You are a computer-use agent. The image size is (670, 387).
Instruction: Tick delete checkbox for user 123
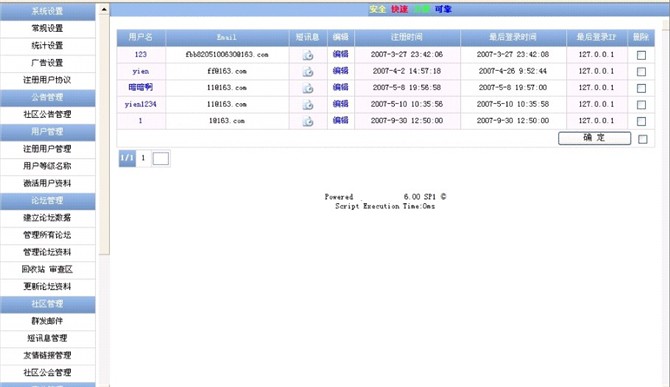coord(641,55)
